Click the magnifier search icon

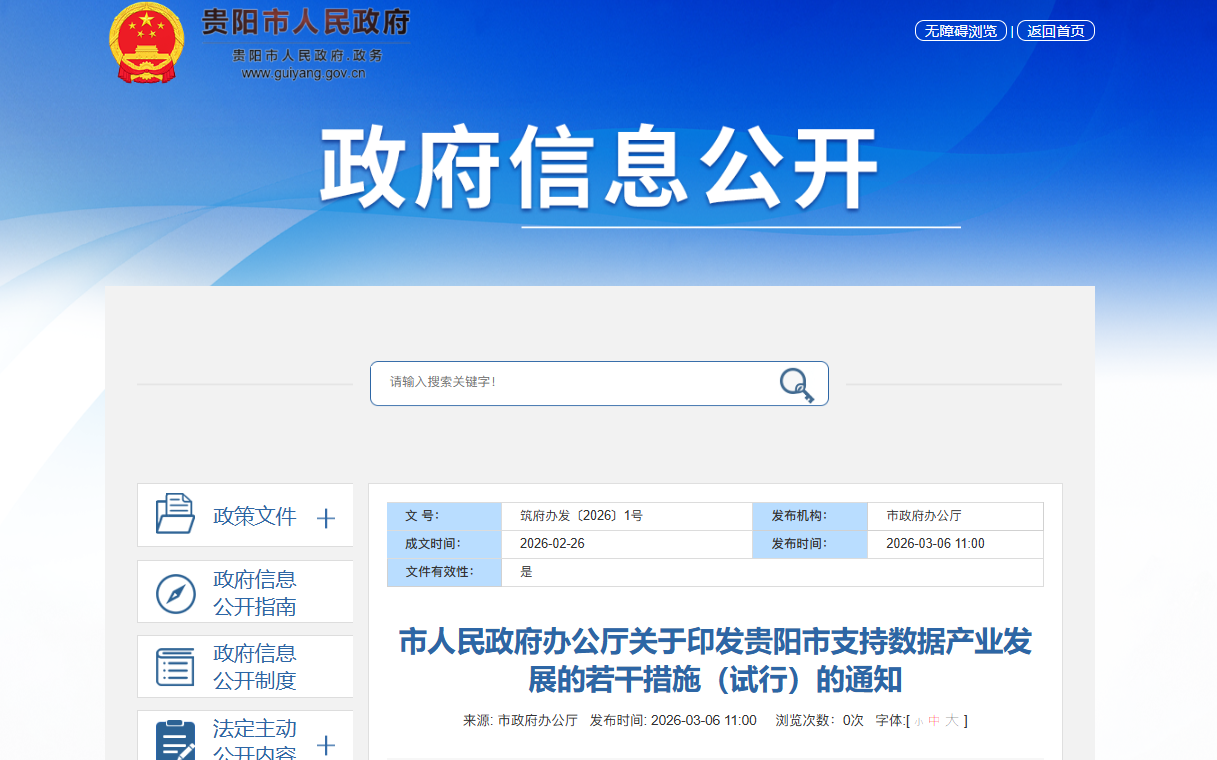tap(796, 385)
